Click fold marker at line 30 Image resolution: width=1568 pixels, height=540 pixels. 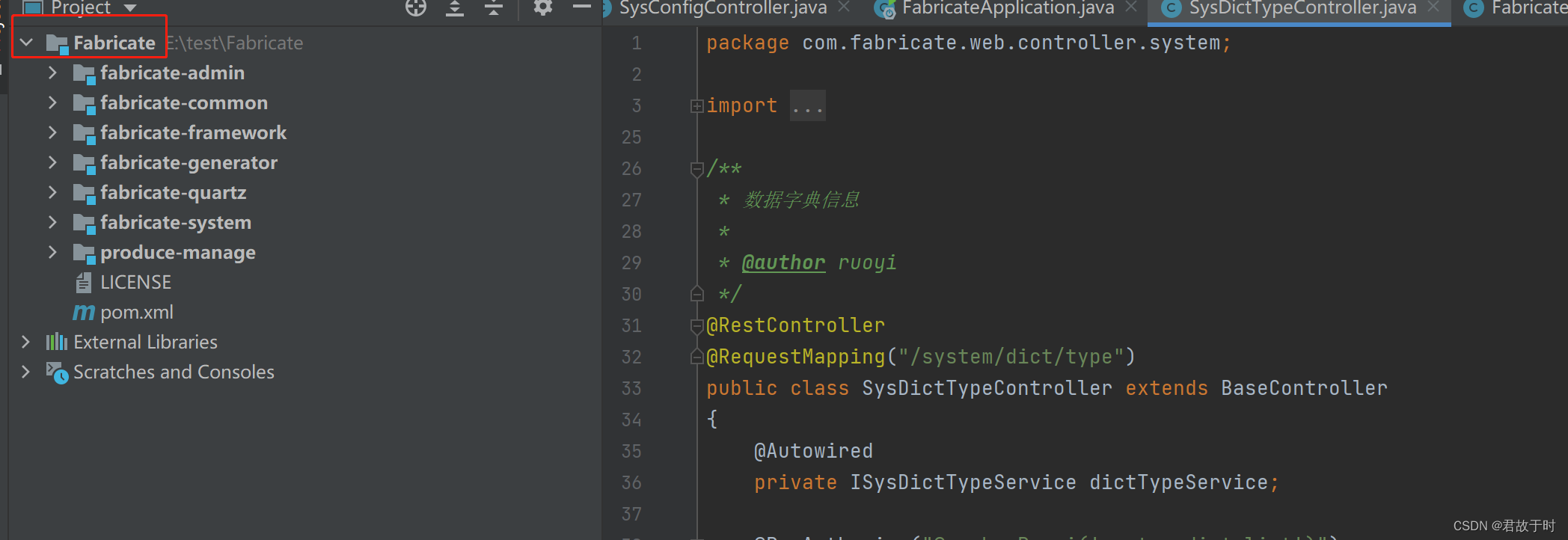(696, 294)
